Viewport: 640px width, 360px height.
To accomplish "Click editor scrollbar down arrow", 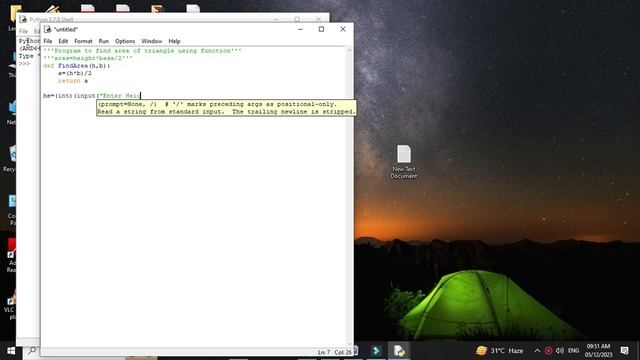I will 349,344.
